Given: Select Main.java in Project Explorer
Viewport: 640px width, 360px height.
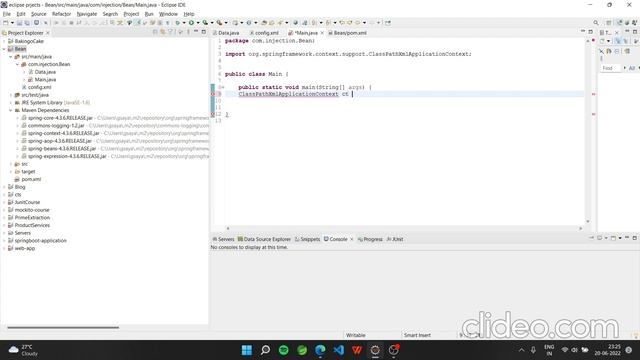Looking at the screenshot, I should (42, 80).
